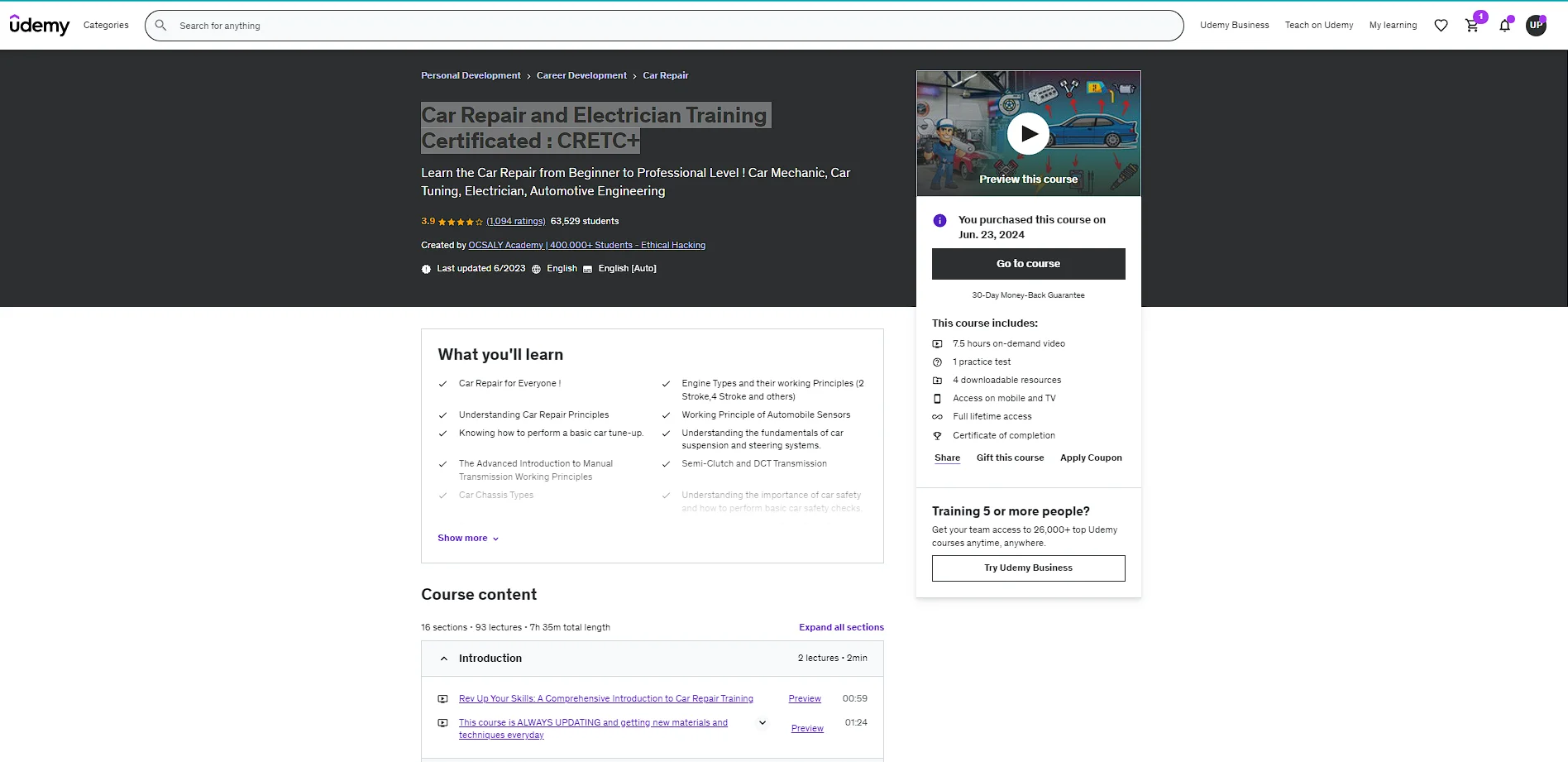Viewport: 1568px width, 762px height.
Task: Click the star rating icons
Action: pos(461,222)
